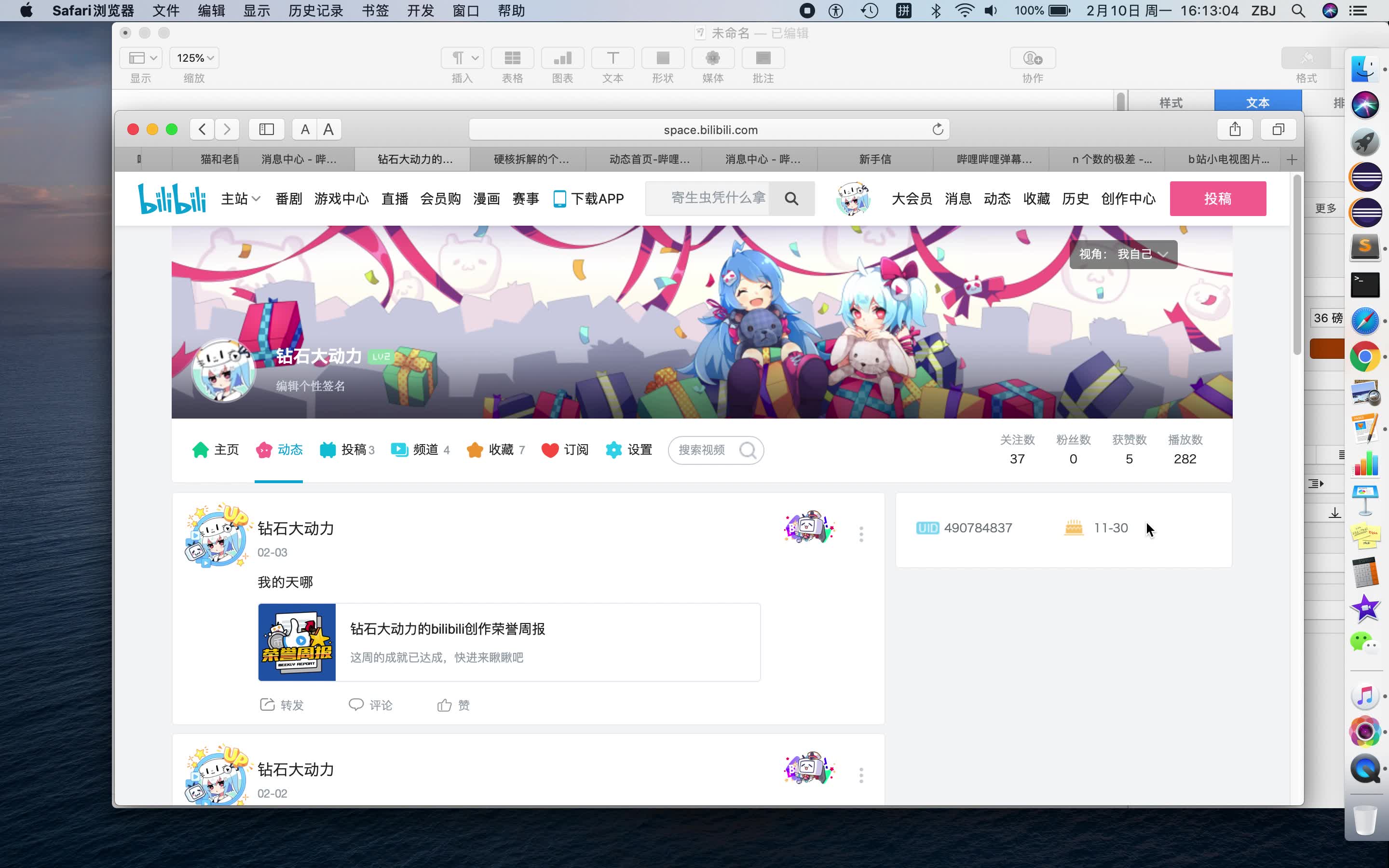Open Safari's share menu icon

point(1235,129)
